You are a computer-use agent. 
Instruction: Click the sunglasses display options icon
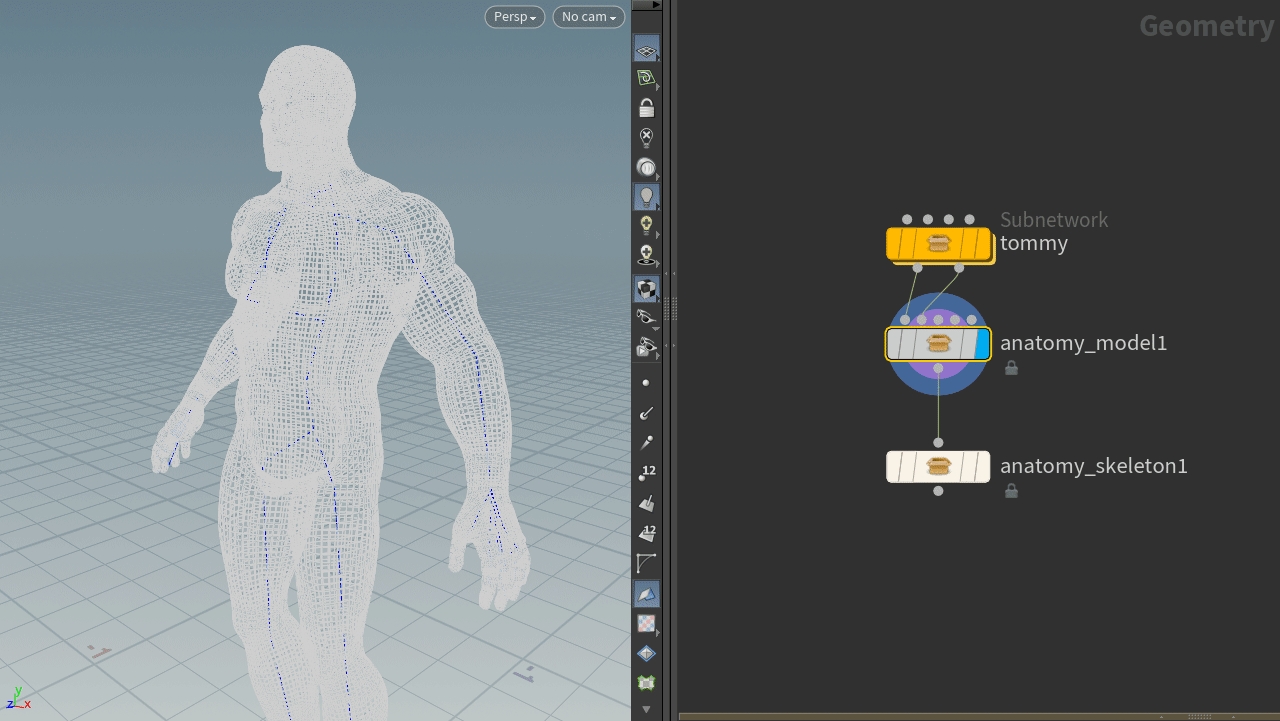(646, 317)
